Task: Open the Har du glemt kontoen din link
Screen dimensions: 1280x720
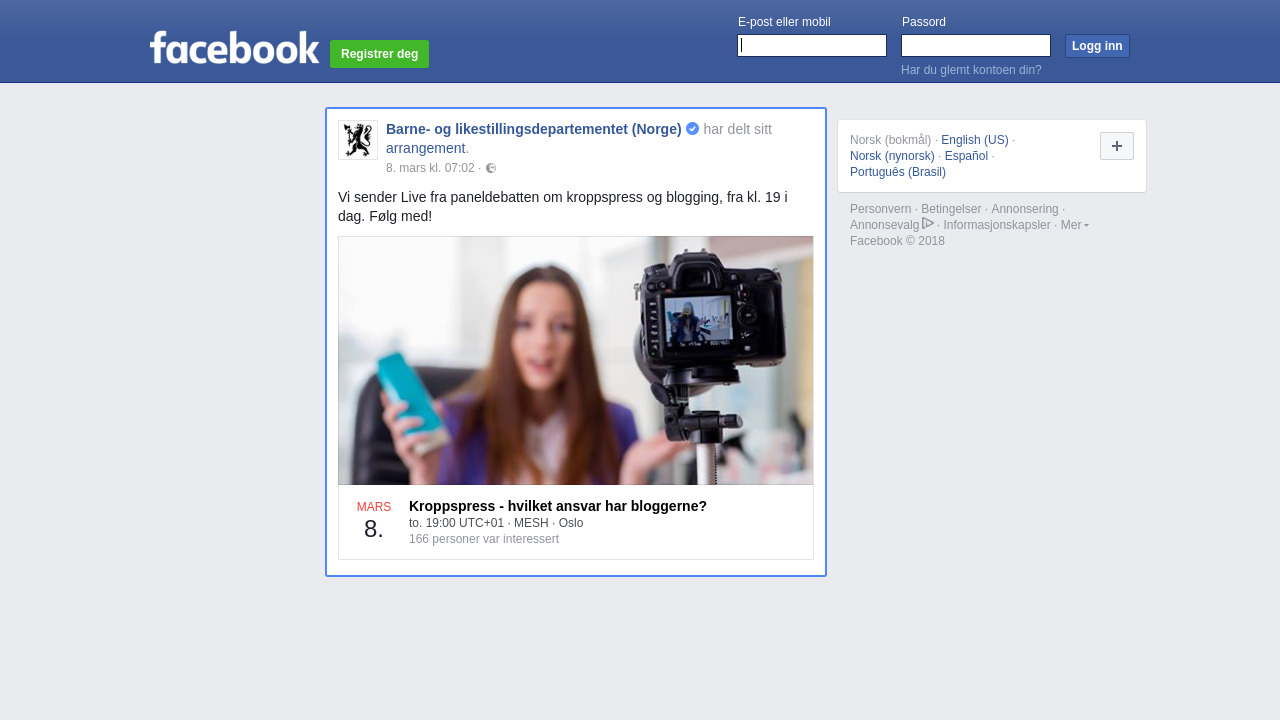Action: coord(971,70)
